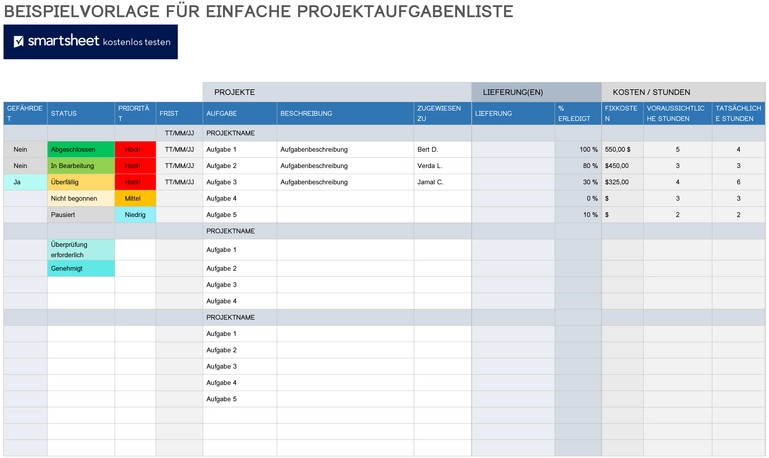Select the Nein cell for Aufgabe 1
The width and height of the screenshot is (769, 458).
click(26, 150)
